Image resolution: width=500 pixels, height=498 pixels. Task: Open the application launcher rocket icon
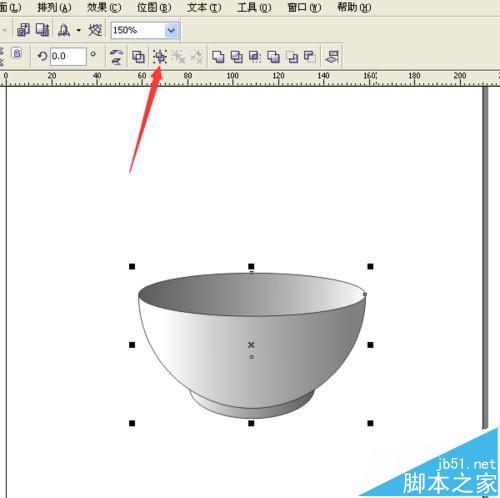click(x=64, y=30)
